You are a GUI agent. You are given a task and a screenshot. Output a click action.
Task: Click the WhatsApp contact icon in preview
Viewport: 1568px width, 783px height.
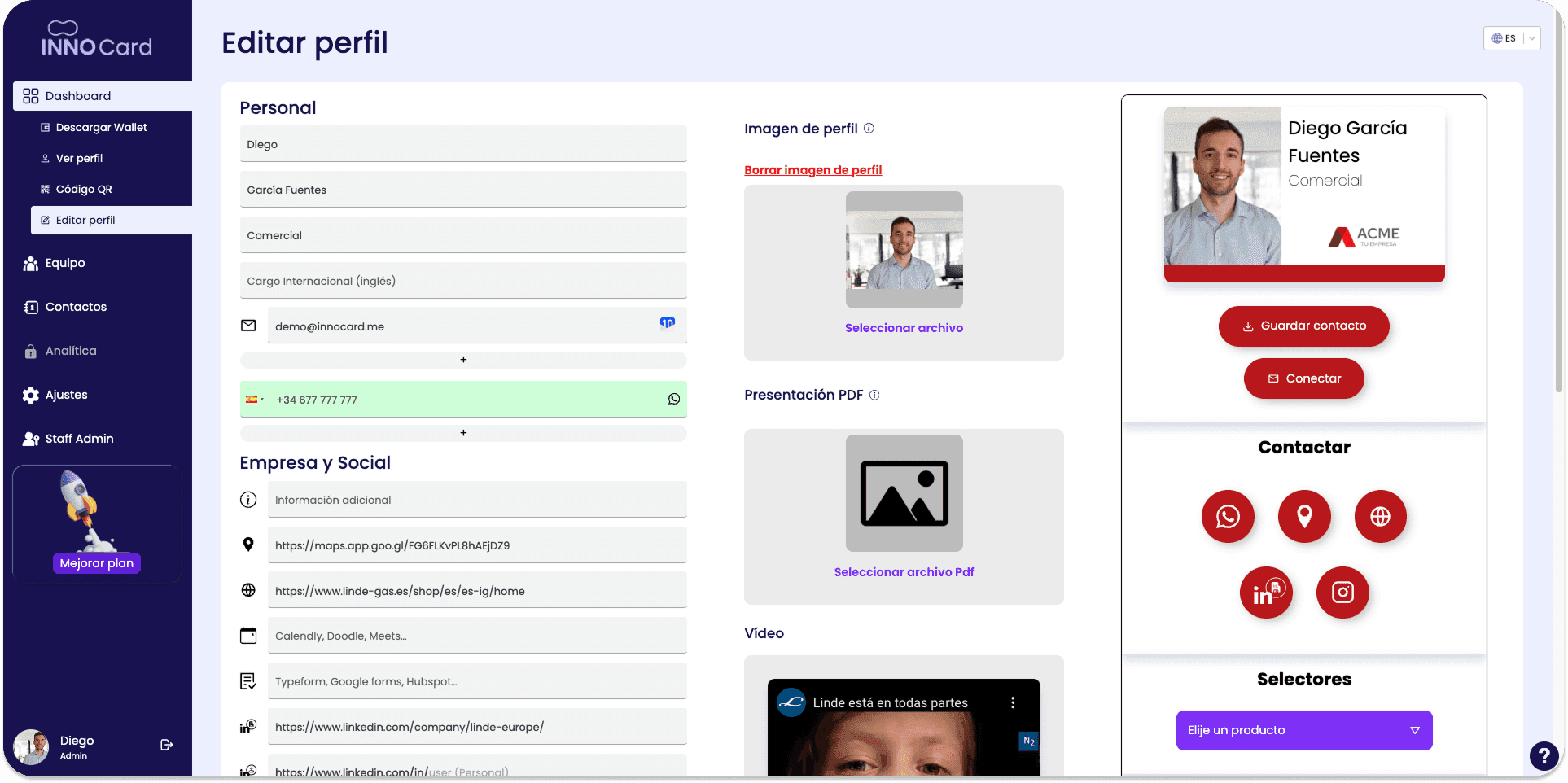click(x=1228, y=516)
